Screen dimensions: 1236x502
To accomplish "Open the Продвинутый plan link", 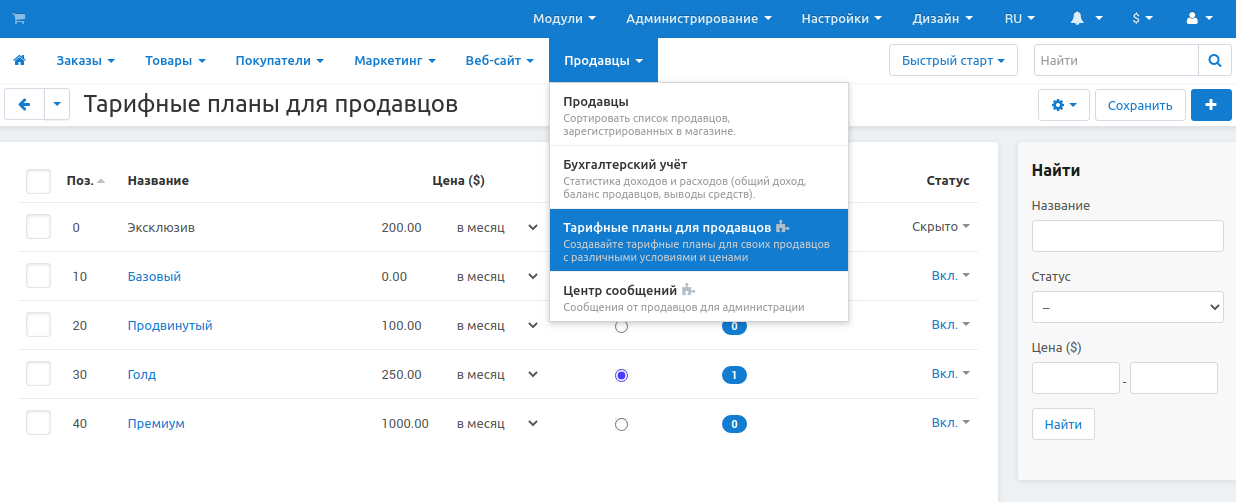I will [x=170, y=325].
